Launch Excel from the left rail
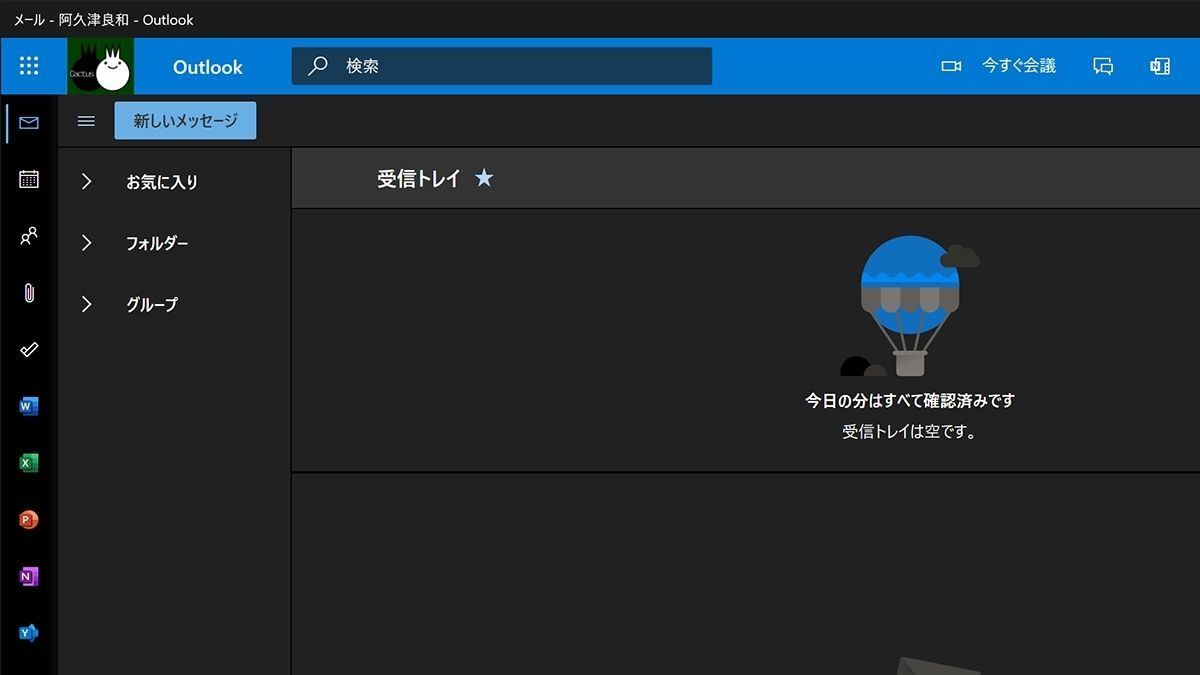1200x675 pixels. (x=29, y=463)
